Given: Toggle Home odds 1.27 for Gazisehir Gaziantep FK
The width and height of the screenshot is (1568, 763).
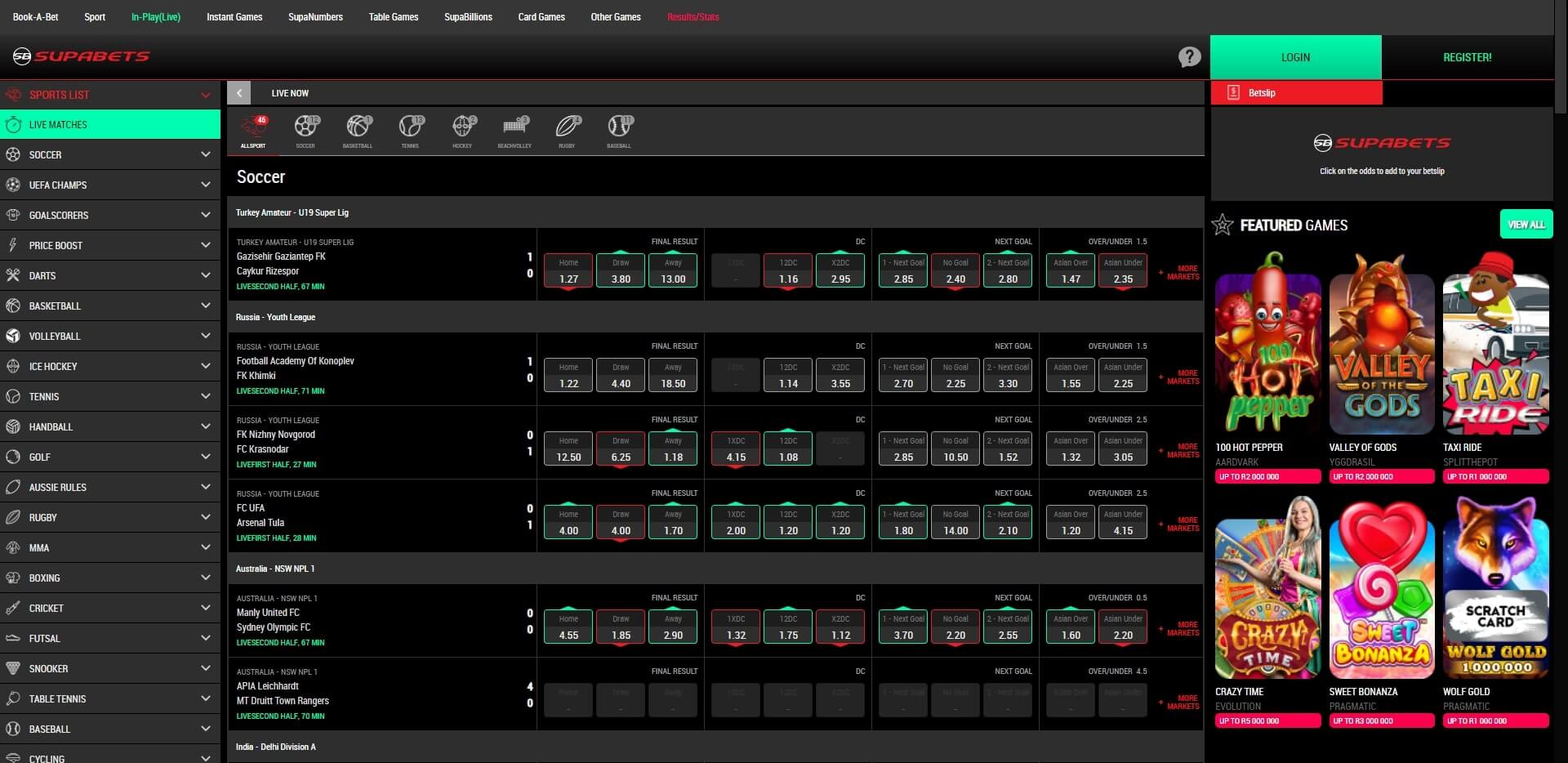Looking at the screenshot, I should 568,270.
